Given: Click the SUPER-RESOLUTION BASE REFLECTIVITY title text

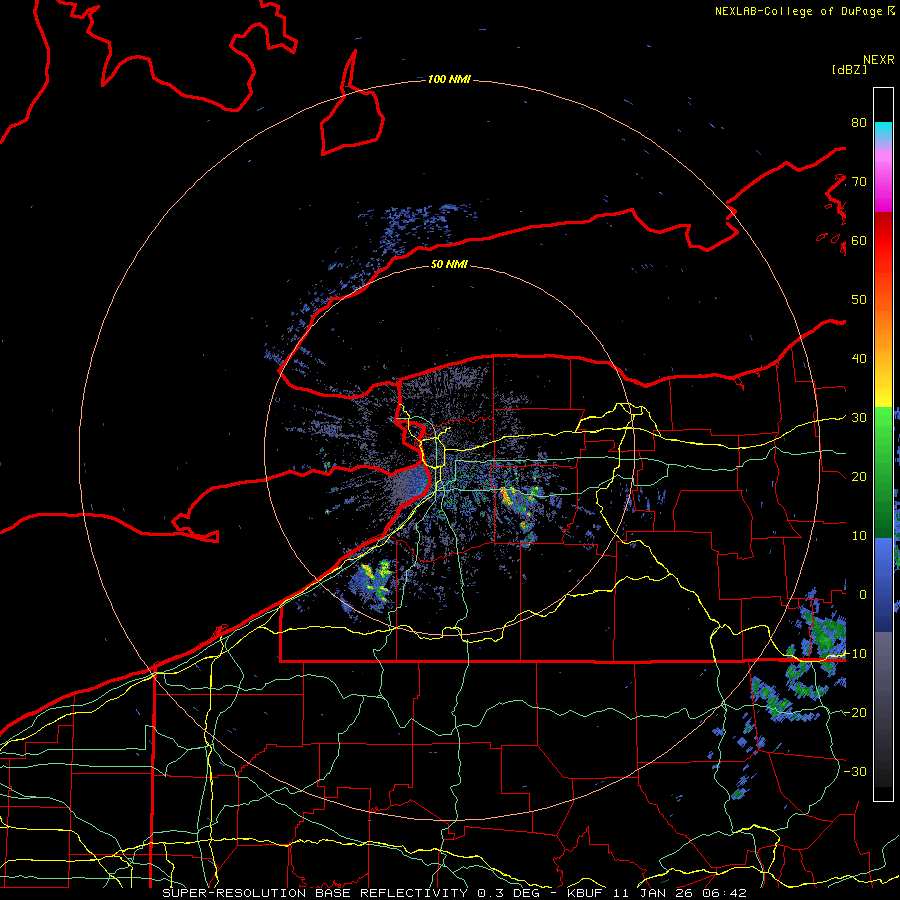Looking at the screenshot, I should pos(315,893).
